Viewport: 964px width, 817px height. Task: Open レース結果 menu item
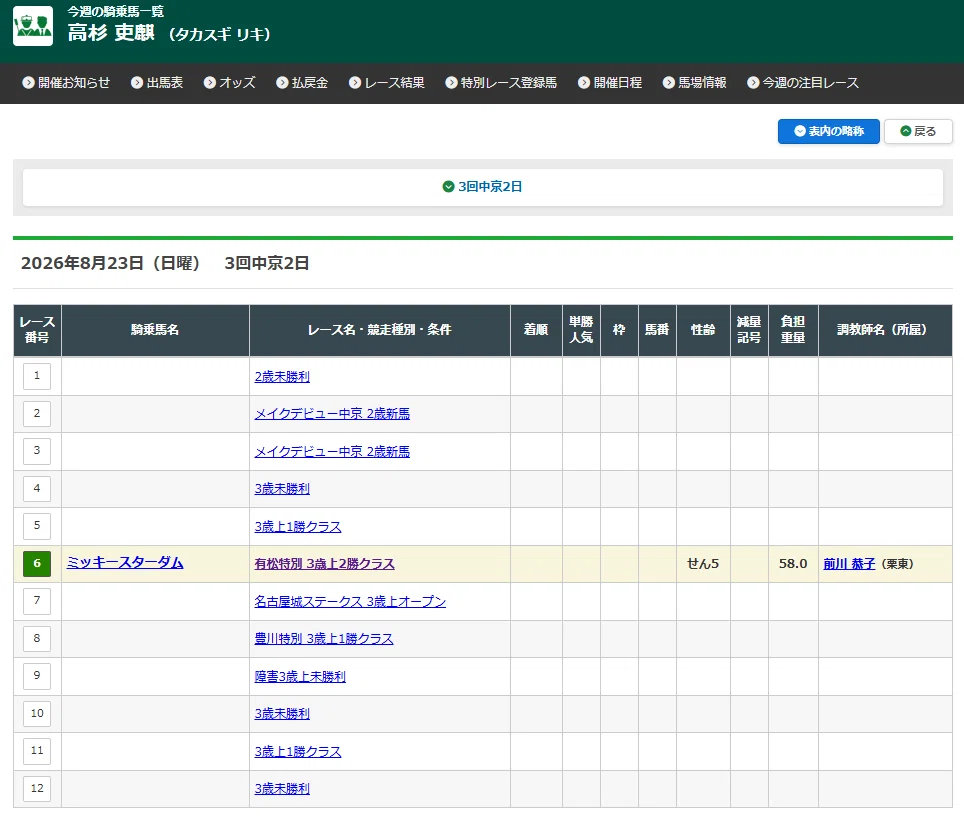386,82
